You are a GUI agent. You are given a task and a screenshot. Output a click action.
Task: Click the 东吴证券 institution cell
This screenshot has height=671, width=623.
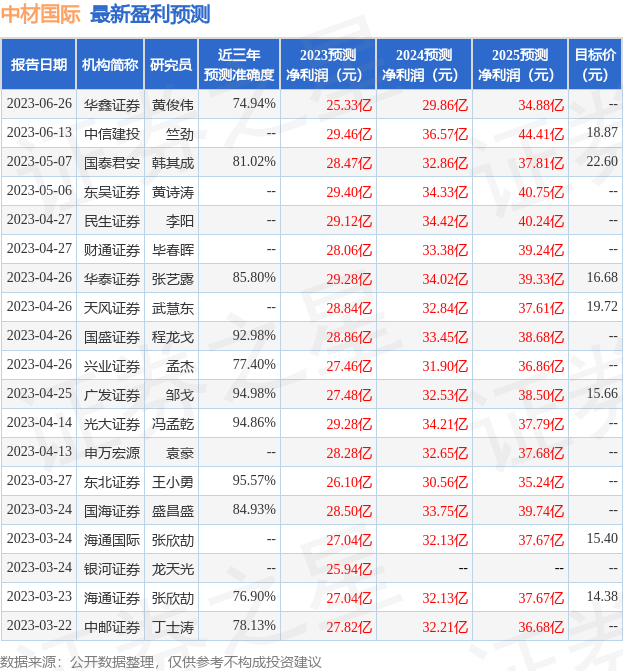point(112,192)
